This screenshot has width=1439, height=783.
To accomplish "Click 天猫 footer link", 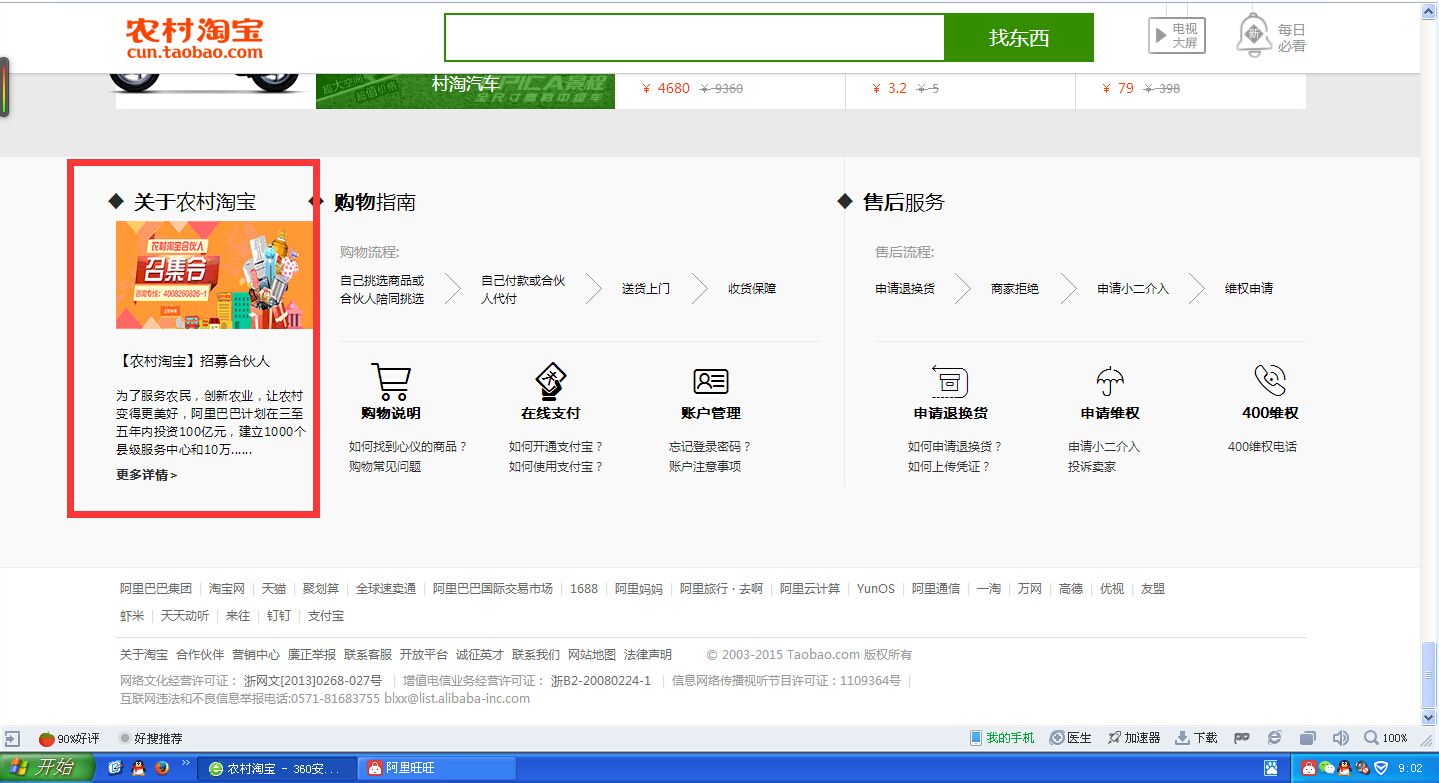I will click(274, 589).
